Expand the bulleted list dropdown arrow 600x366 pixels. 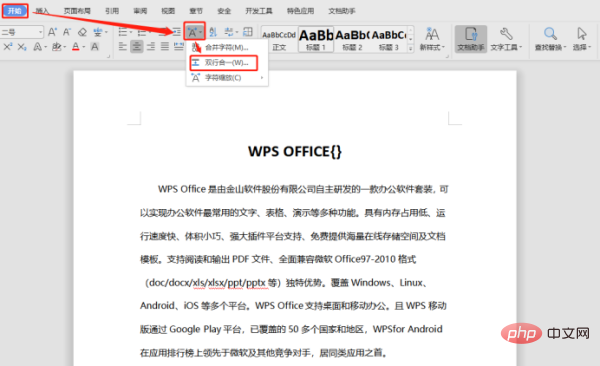point(131,32)
